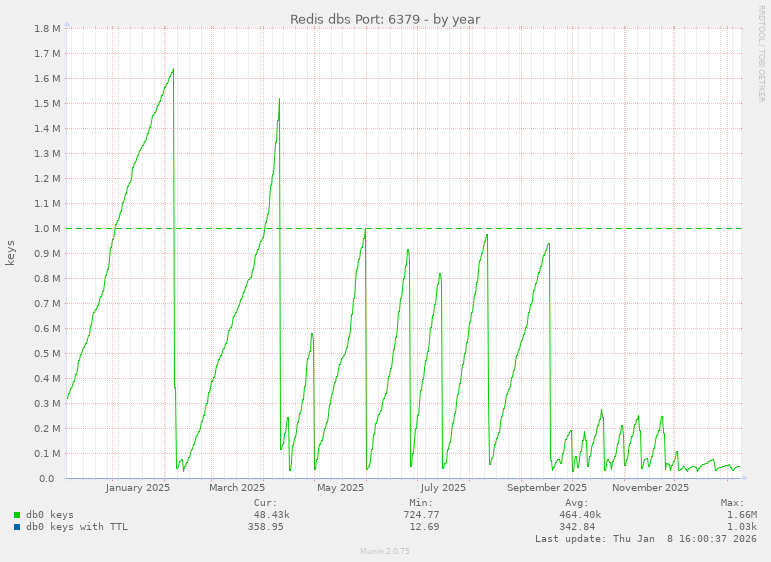Click the highest January peak of the green line
The width and height of the screenshot is (771, 562).
click(173, 69)
